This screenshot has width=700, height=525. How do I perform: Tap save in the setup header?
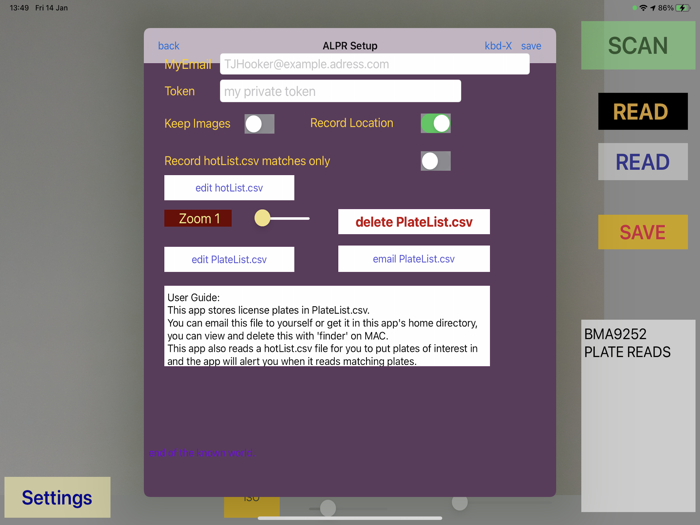(531, 46)
